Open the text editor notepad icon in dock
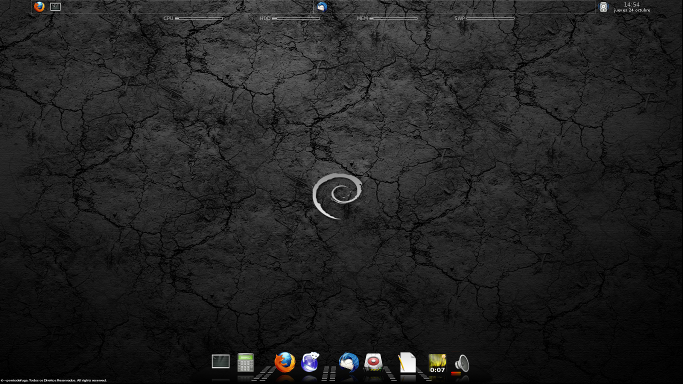This screenshot has width=683, height=384. (407, 362)
